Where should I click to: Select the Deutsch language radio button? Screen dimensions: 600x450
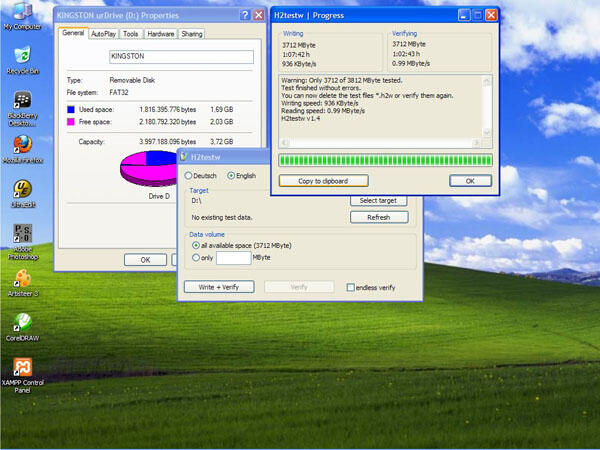pyautogui.click(x=188, y=176)
